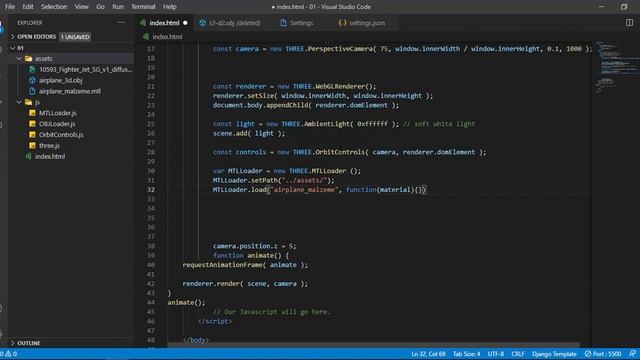Screen dimensions: 640x360
Task: Change Tab Size: 4 indentation setting
Action: pyautogui.click(x=467, y=354)
